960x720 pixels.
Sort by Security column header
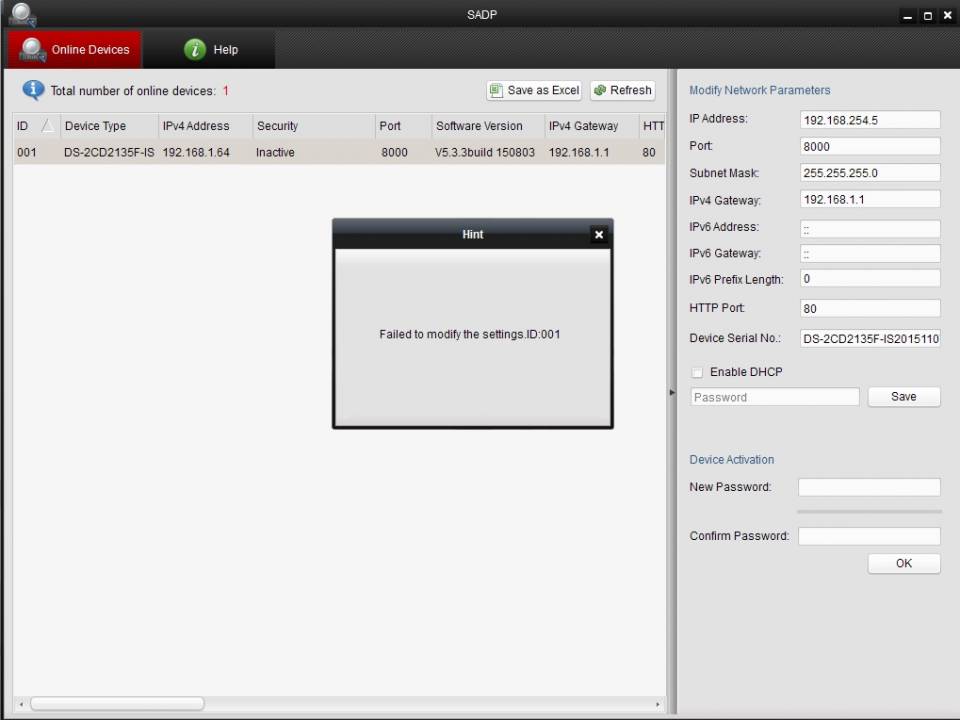tap(313, 126)
